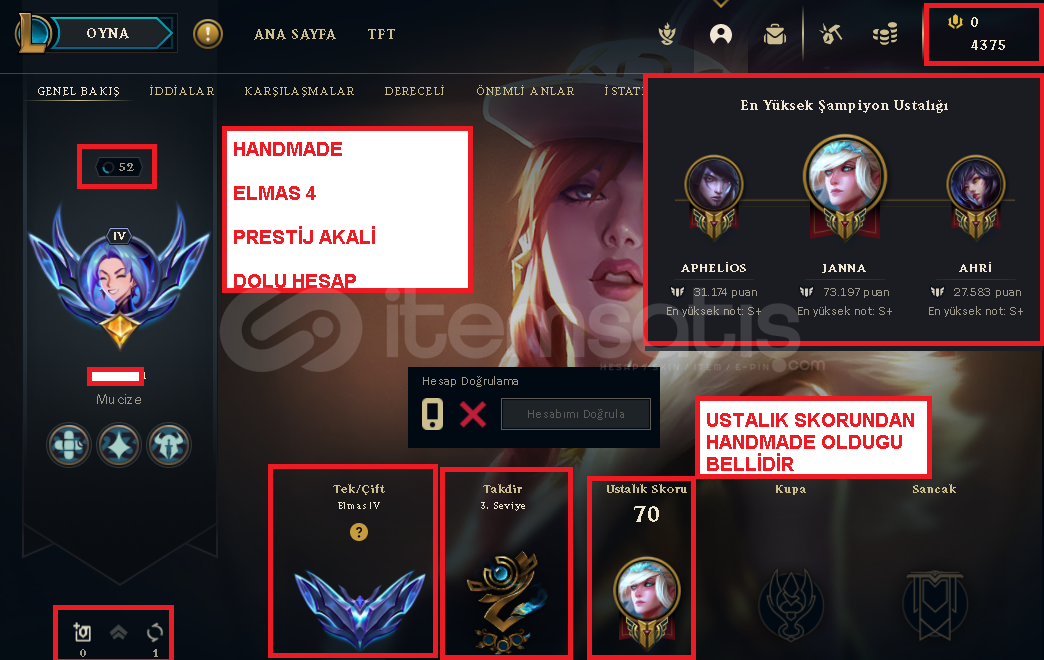Open the DERECELİ ranked tab
1044x660 pixels.
coord(414,91)
